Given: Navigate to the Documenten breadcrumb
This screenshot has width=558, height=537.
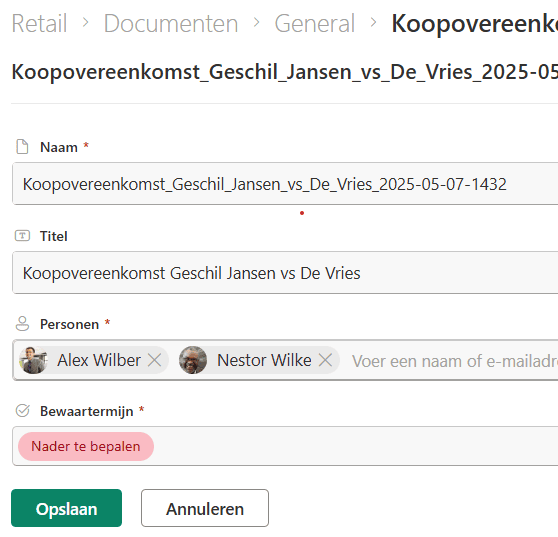Looking at the screenshot, I should point(171,23).
